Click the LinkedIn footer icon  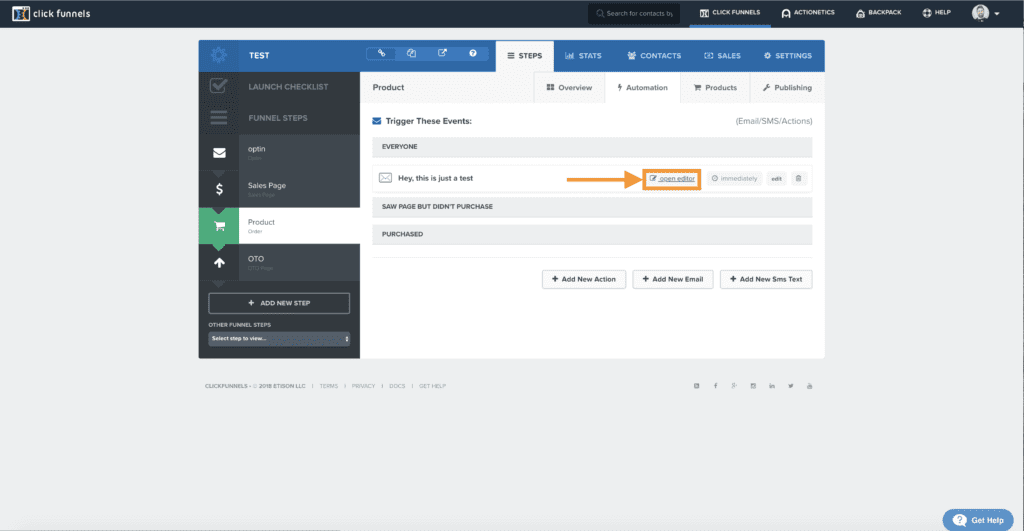pos(772,386)
